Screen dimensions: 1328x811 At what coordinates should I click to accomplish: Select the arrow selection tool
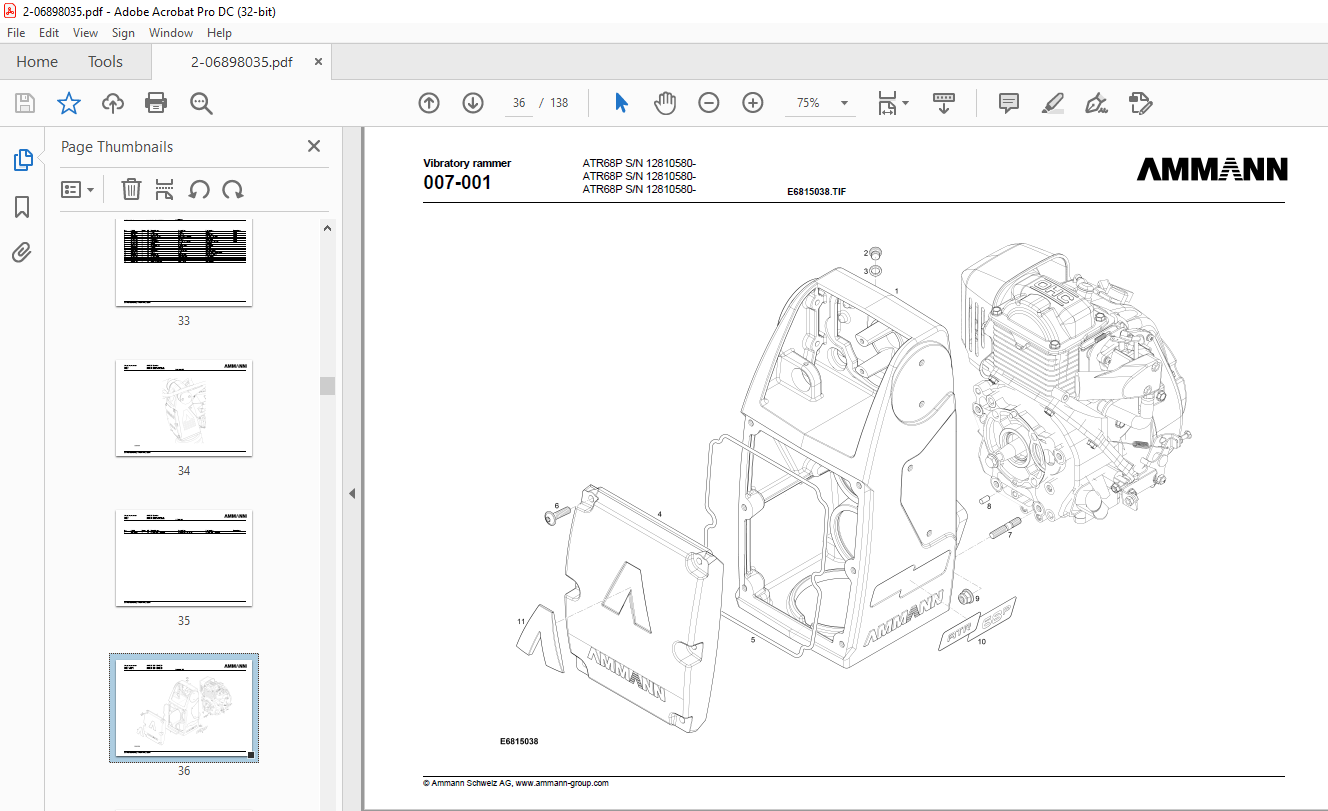(621, 103)
